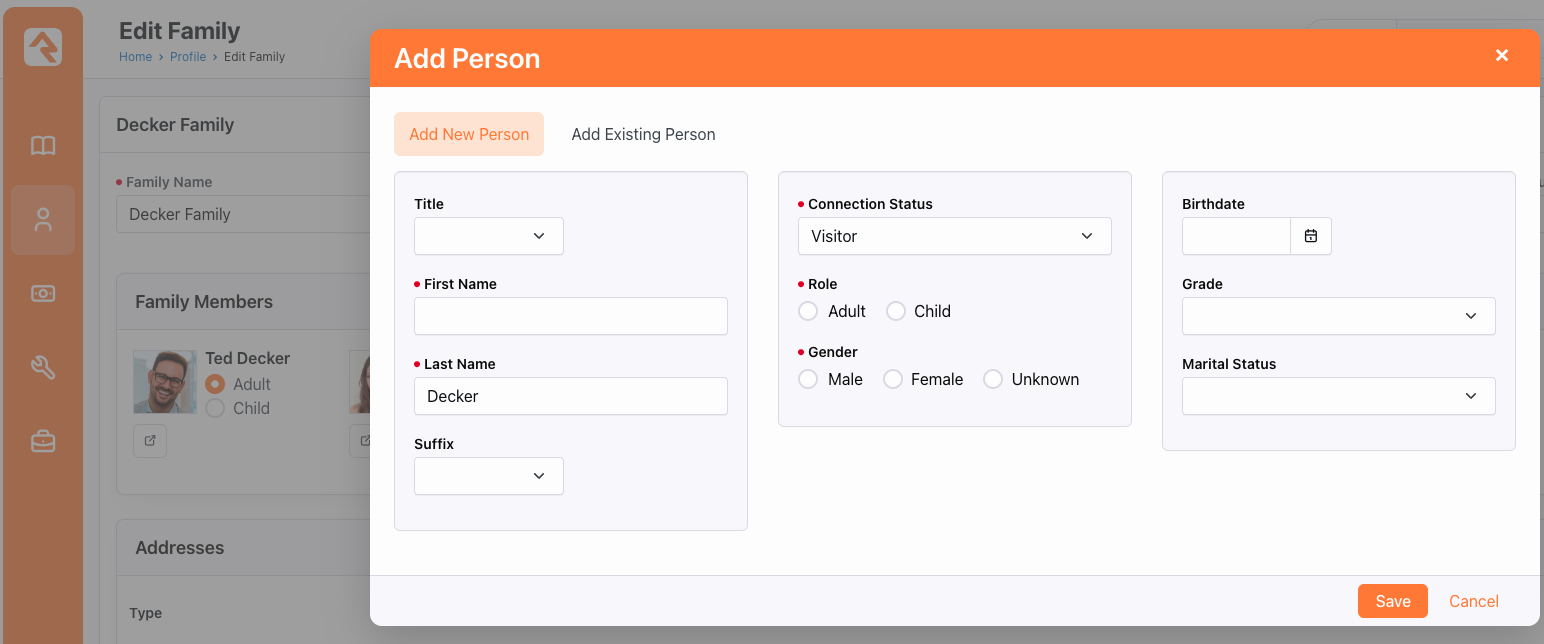
Task: Open the money icon in sidebar
Action: (x=43, y=293)
